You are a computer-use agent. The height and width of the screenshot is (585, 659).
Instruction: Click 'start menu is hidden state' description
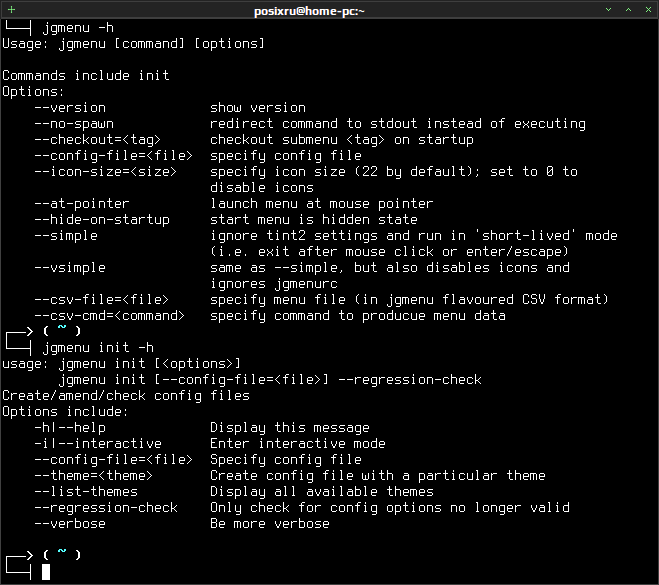pos(314,220)
